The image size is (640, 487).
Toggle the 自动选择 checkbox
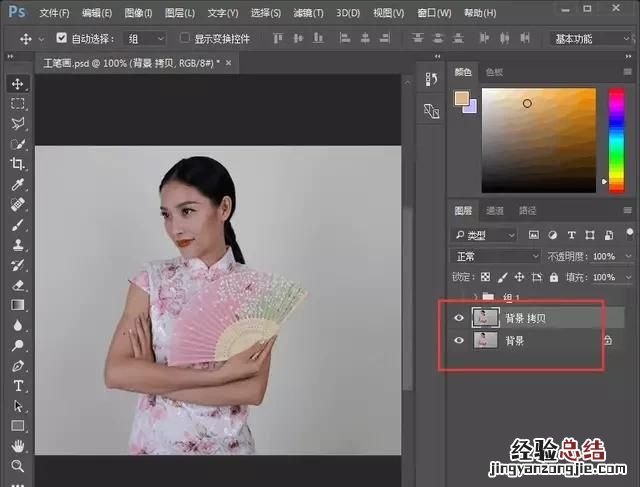62,38
